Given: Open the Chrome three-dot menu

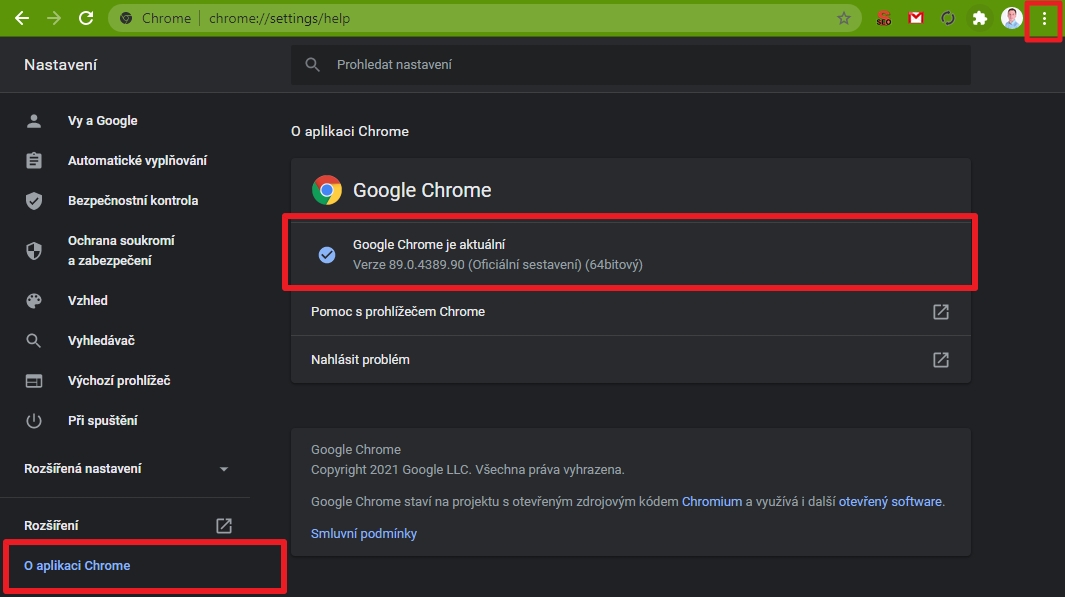Looking at the screenshot, I should [x=1044, y=19].
